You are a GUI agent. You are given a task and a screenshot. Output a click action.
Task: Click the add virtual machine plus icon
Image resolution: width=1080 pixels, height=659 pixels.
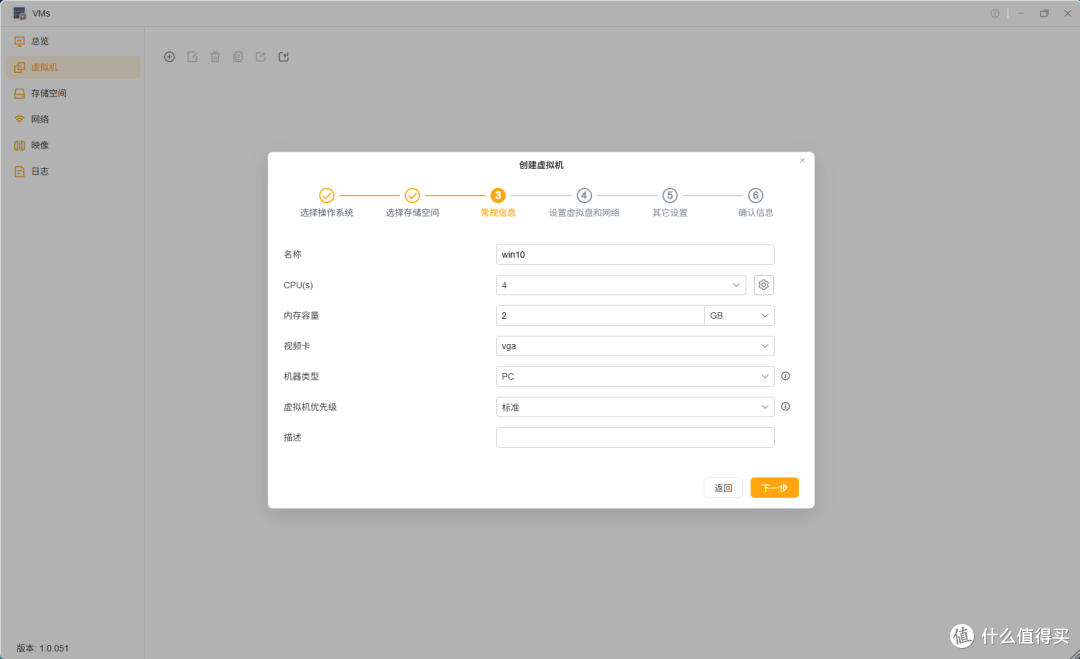click(x=169, y=57)
